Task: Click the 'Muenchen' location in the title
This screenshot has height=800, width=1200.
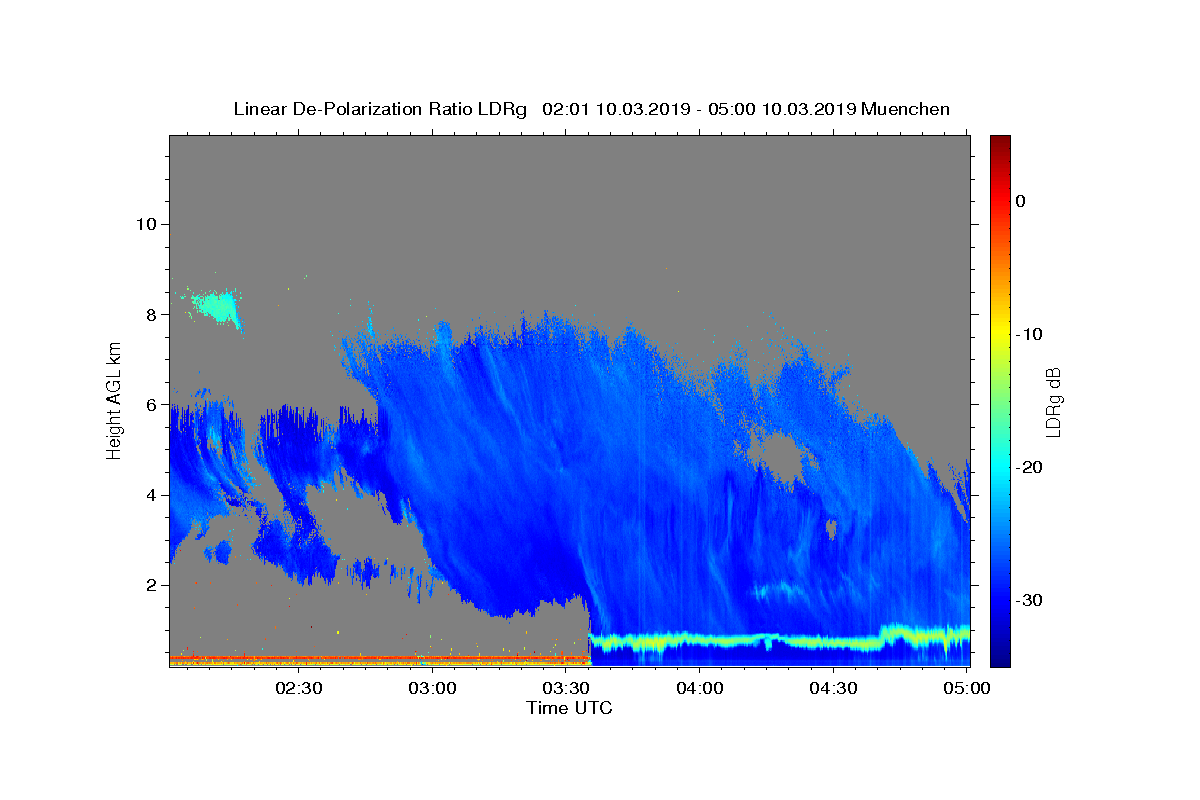Action: (905, 109)
